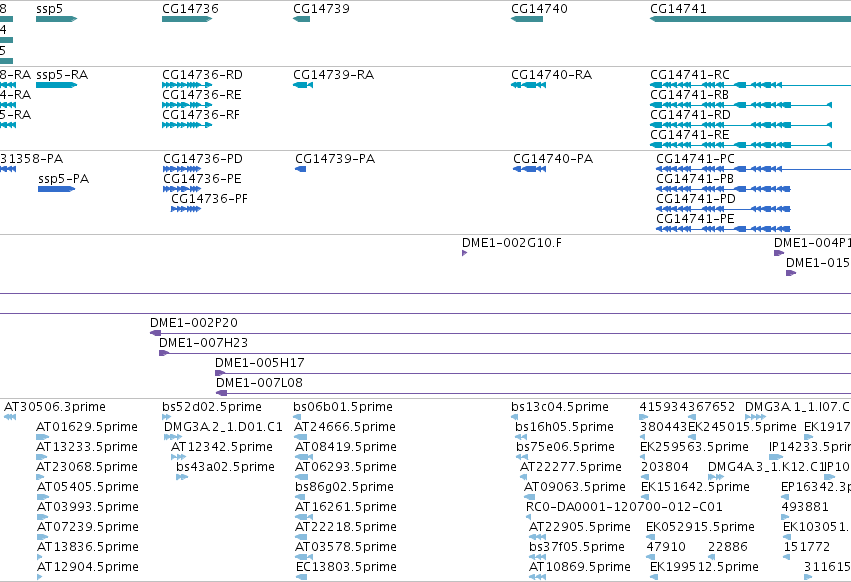
Task: Select protein CG14741-PB
Action: 695,179
